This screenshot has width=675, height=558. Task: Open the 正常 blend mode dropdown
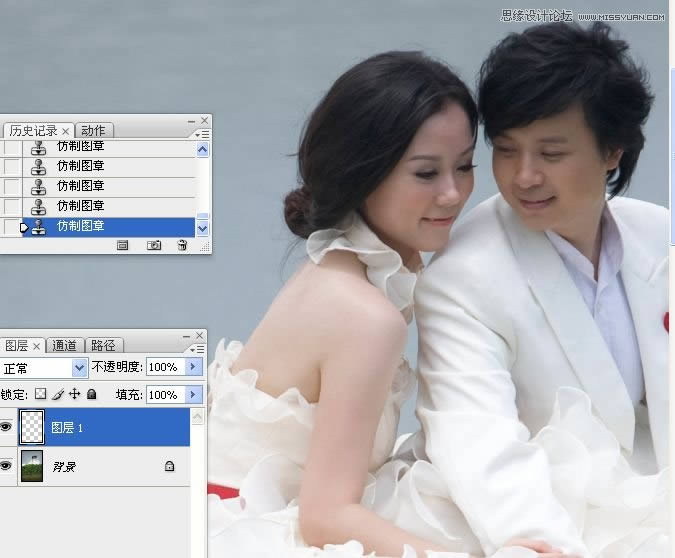80,368
